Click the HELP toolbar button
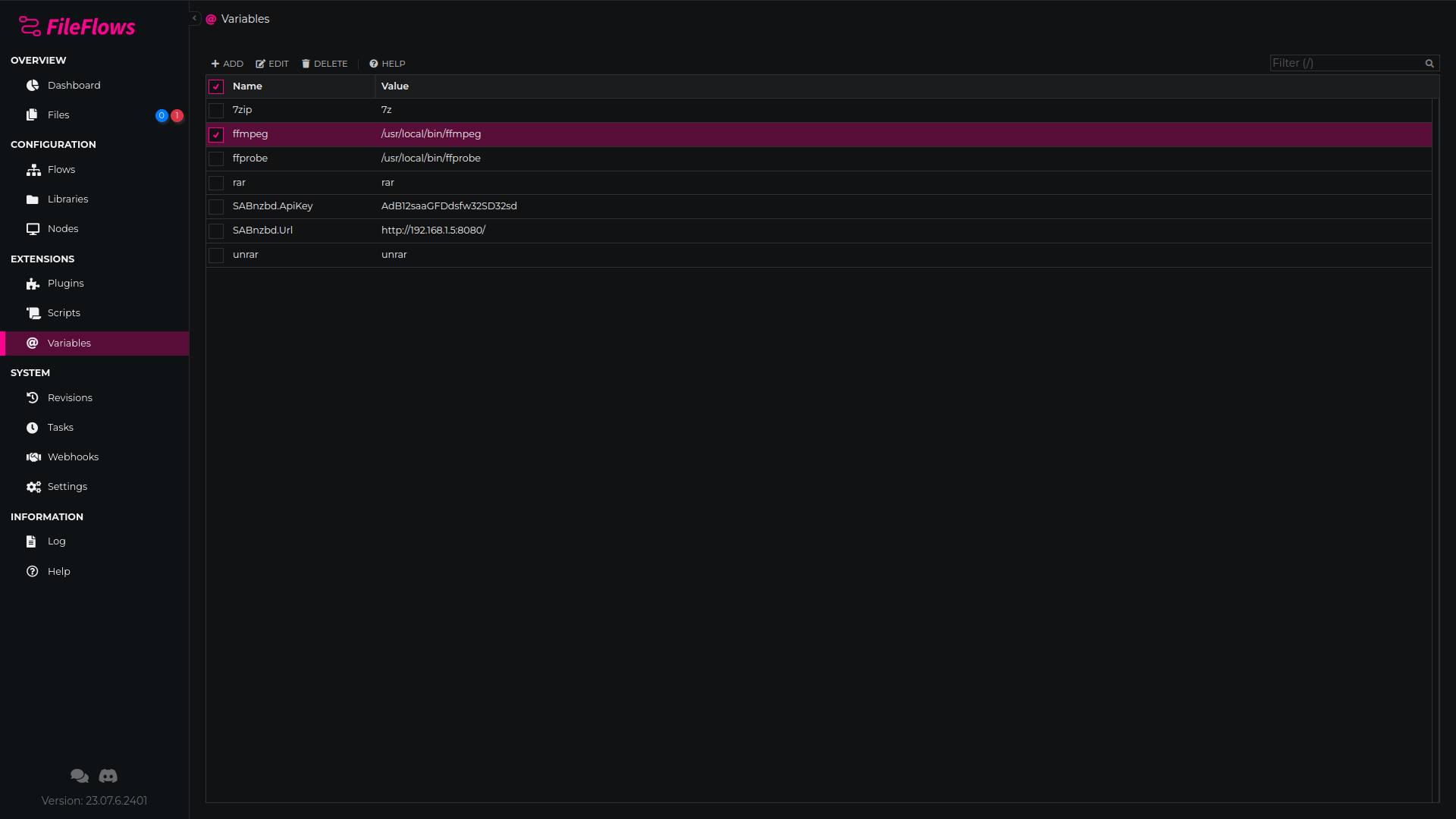 click(x=388, y=64)
